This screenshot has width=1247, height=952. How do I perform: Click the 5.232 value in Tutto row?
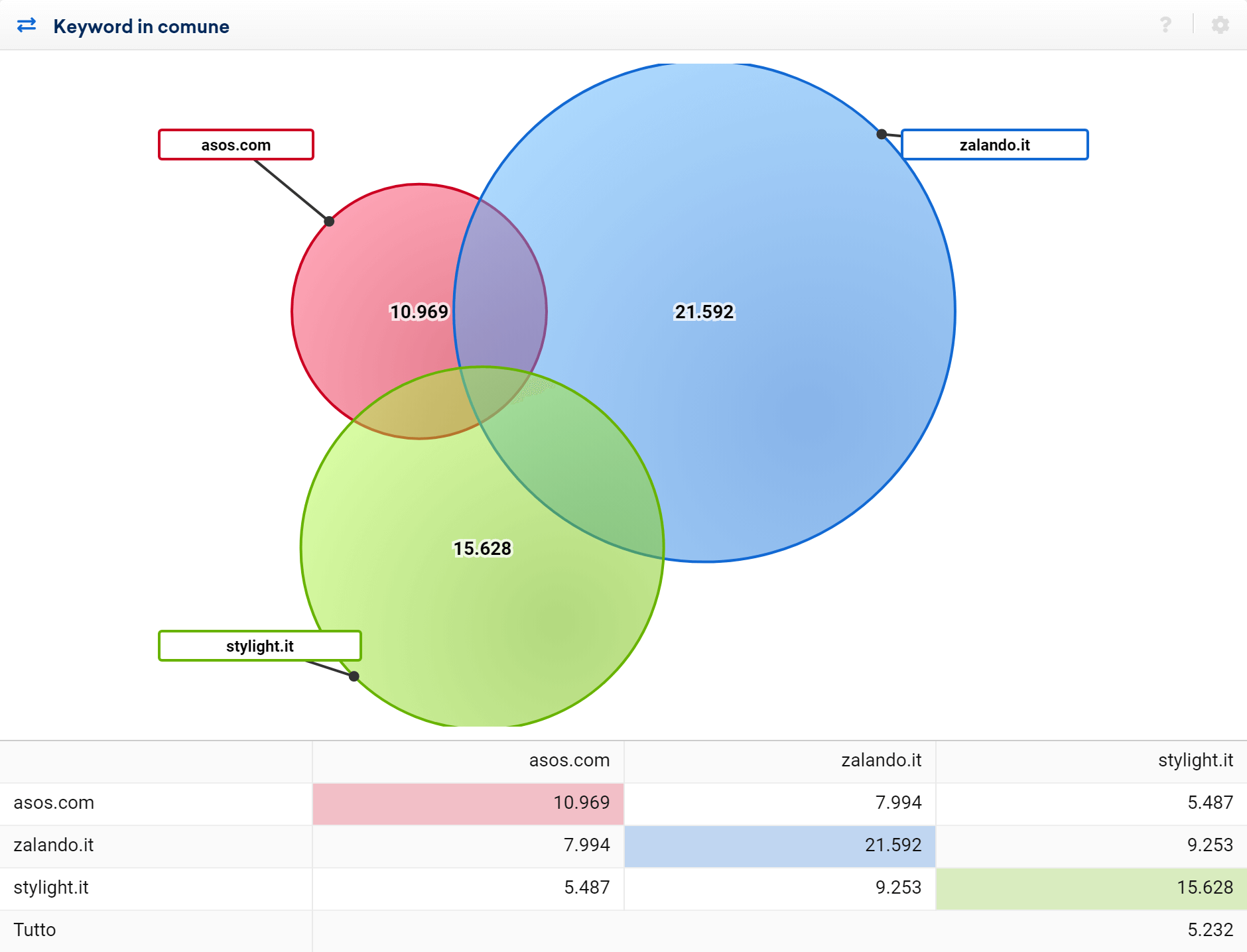1211,929
